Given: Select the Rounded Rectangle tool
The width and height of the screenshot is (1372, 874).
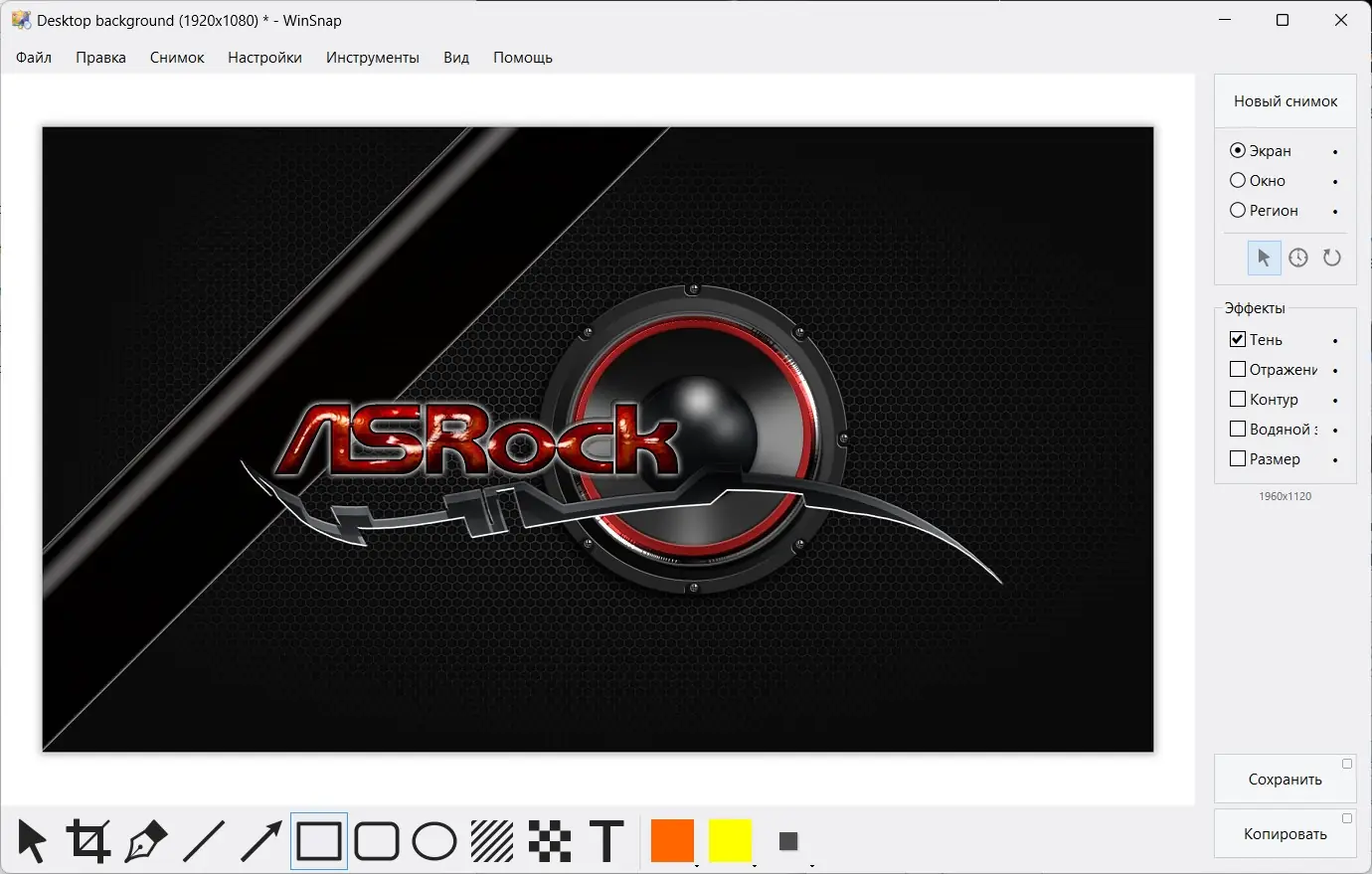Looking at the screenshot, I should [x=377, y=841].
